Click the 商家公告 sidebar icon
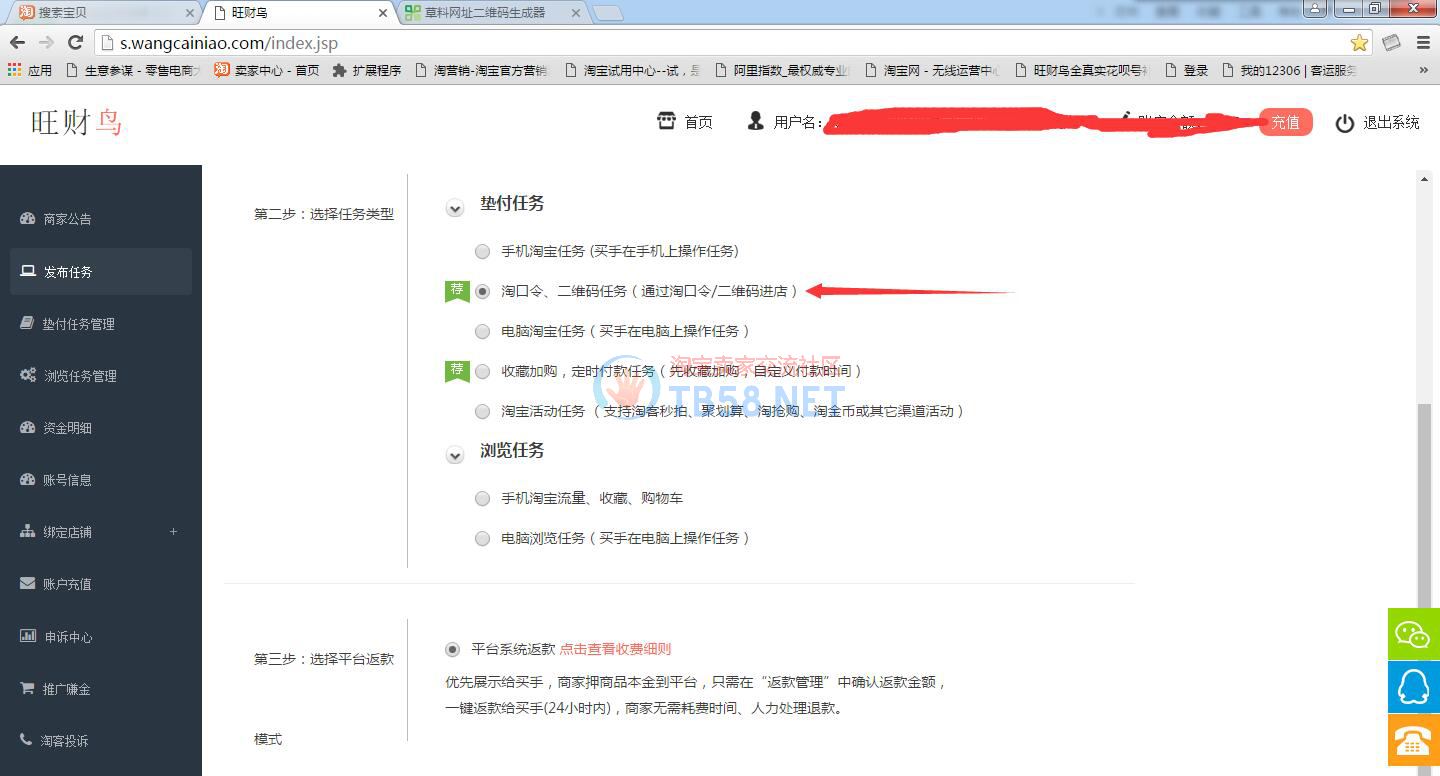 coord(27,218)
